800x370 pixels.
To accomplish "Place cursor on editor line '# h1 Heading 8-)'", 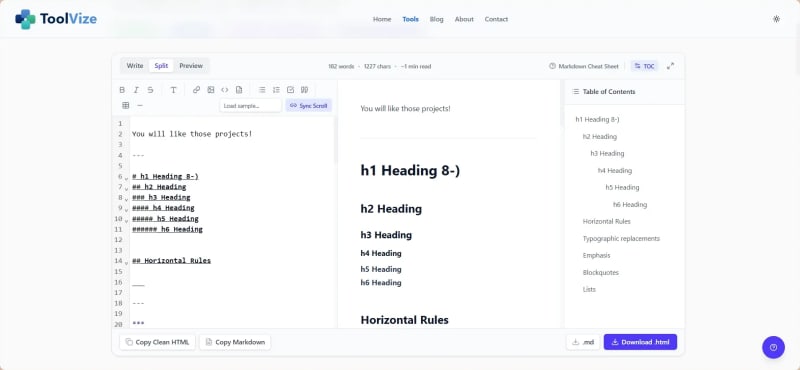I will [165, 176].
